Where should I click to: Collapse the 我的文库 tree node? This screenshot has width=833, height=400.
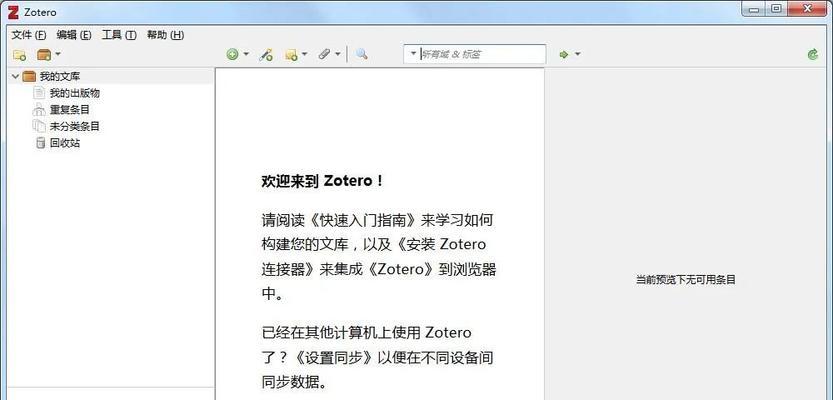[15, 76]
